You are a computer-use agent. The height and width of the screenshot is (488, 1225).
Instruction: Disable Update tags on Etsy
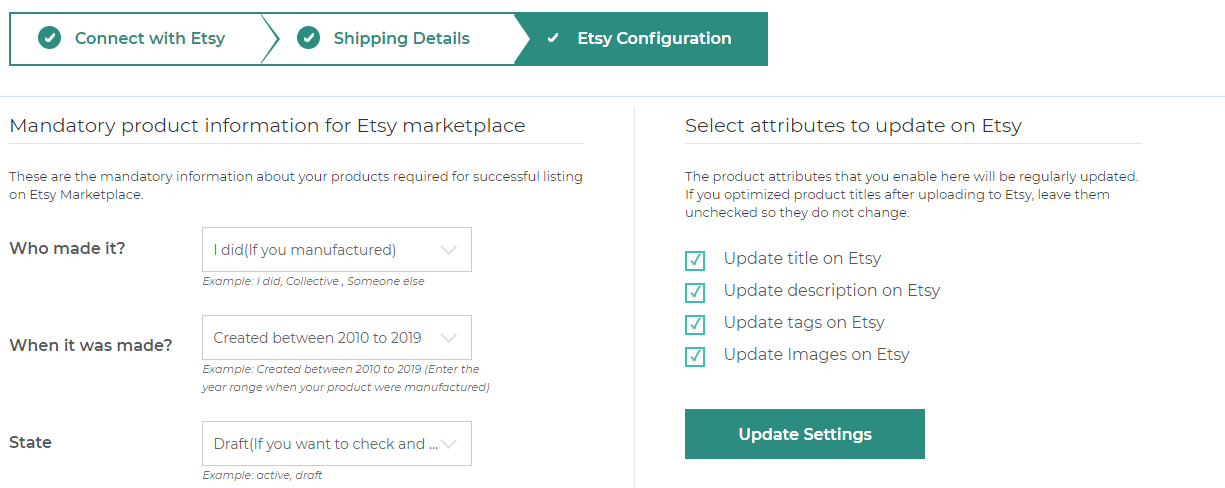695,324
